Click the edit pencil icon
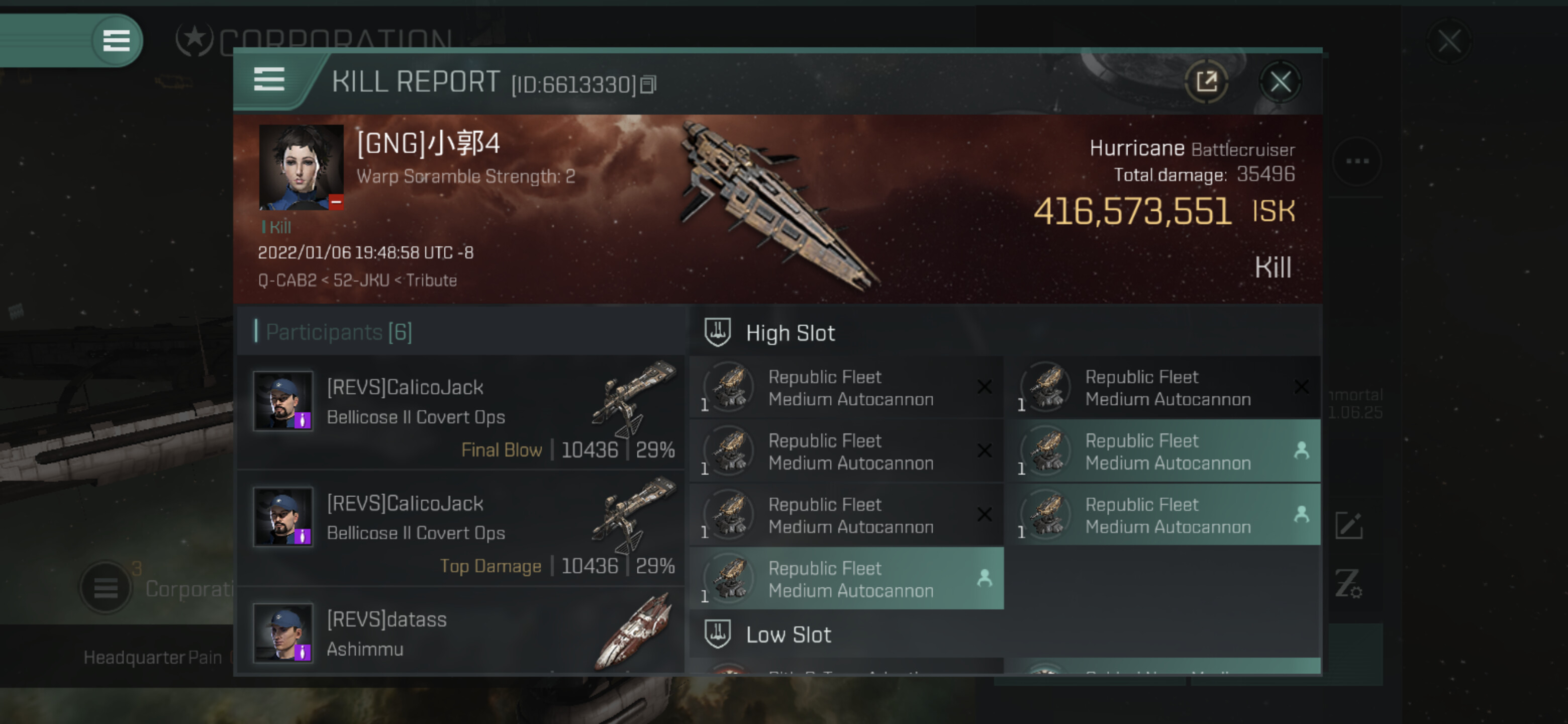The height and width of the screenshot is (724, 1568). [x=1348, y=525]
